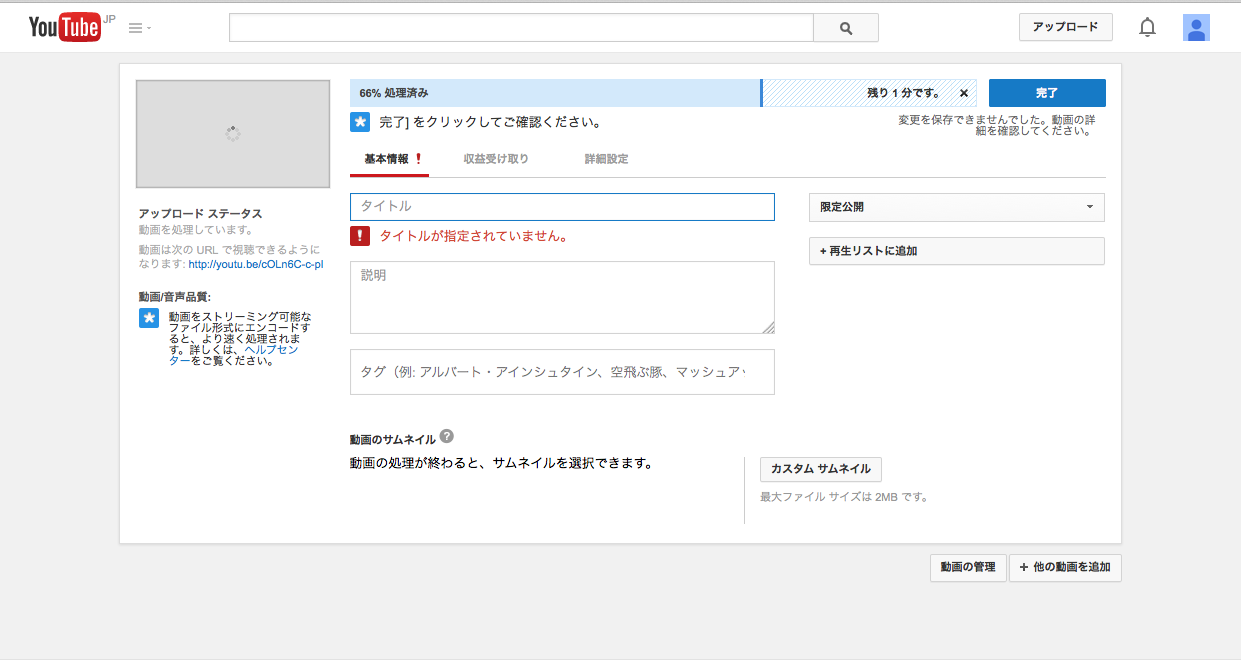Click the アップロード ステータス heading

point(200,214)
